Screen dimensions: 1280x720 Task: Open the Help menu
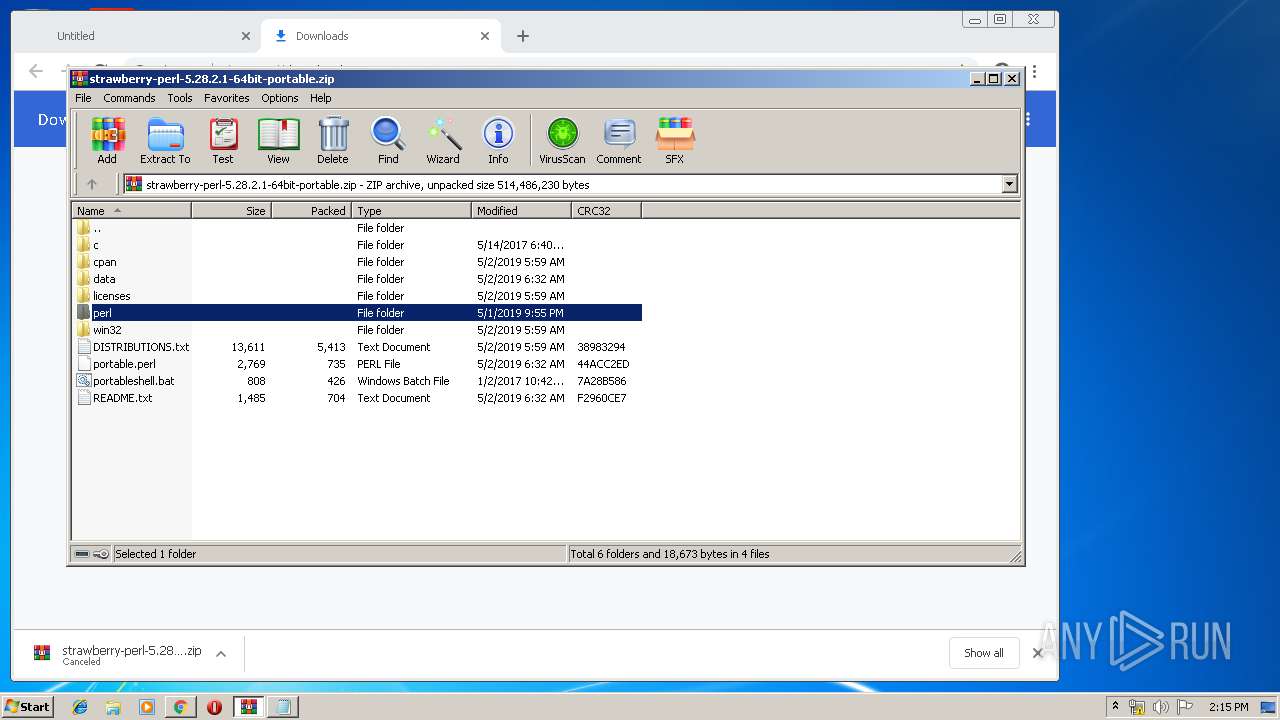coord(320,98)
